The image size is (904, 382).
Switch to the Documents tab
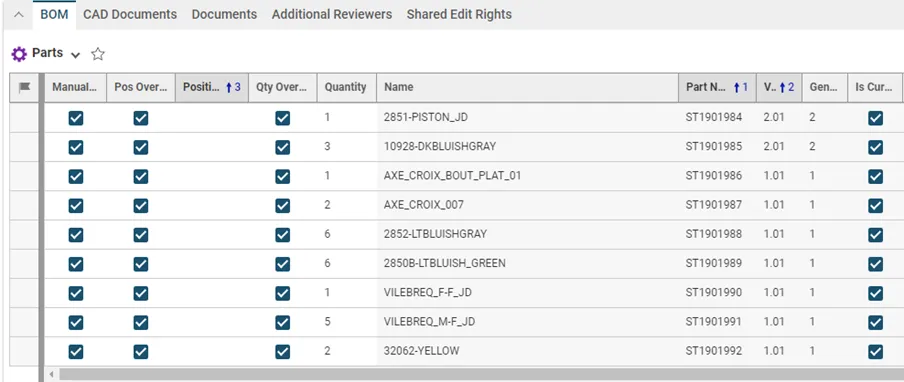(224, 14)
